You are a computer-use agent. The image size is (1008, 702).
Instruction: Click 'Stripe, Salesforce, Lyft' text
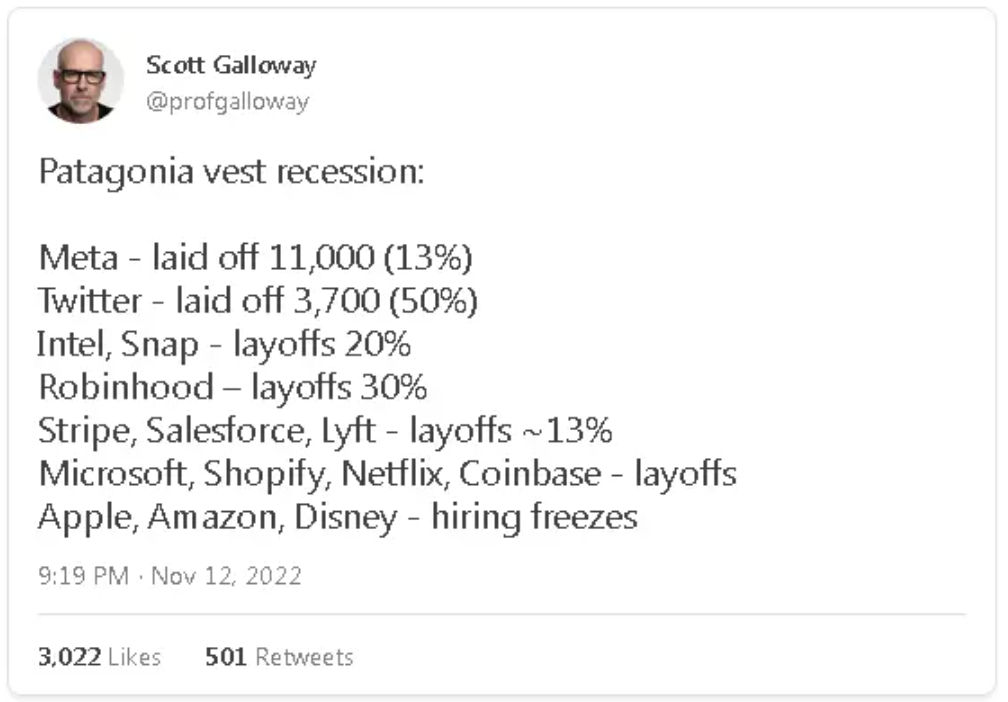[x=207, y=431]
